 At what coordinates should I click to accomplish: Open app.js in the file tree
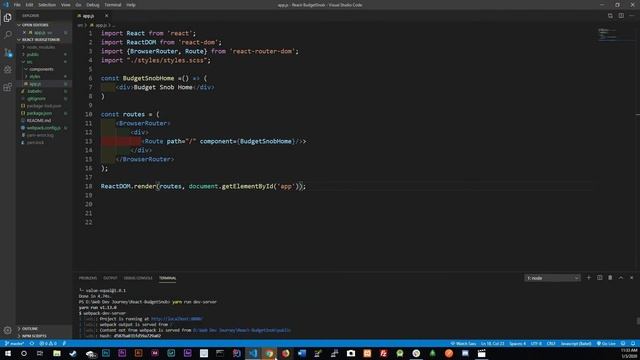[x=35, y=84]
